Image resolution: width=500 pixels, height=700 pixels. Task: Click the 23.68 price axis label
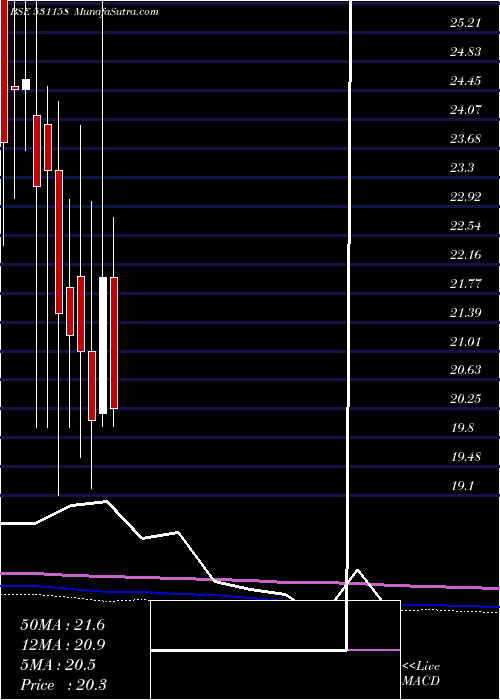(465, 139)
